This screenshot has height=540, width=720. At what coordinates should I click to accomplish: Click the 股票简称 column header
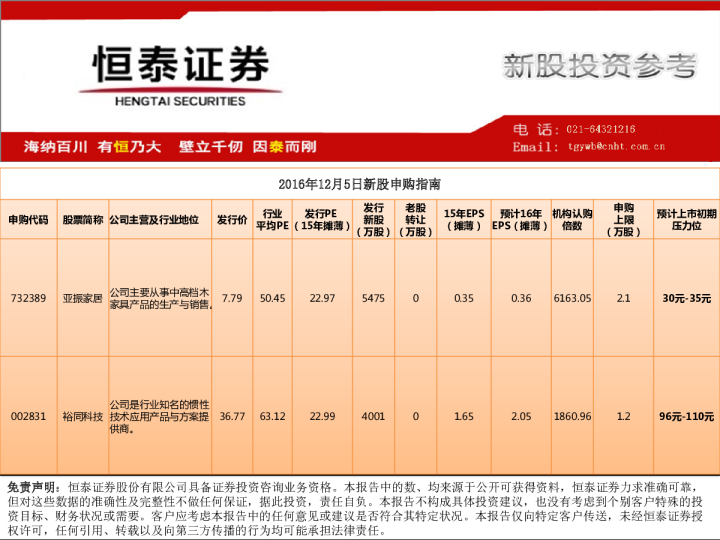[x=83, y=220]
